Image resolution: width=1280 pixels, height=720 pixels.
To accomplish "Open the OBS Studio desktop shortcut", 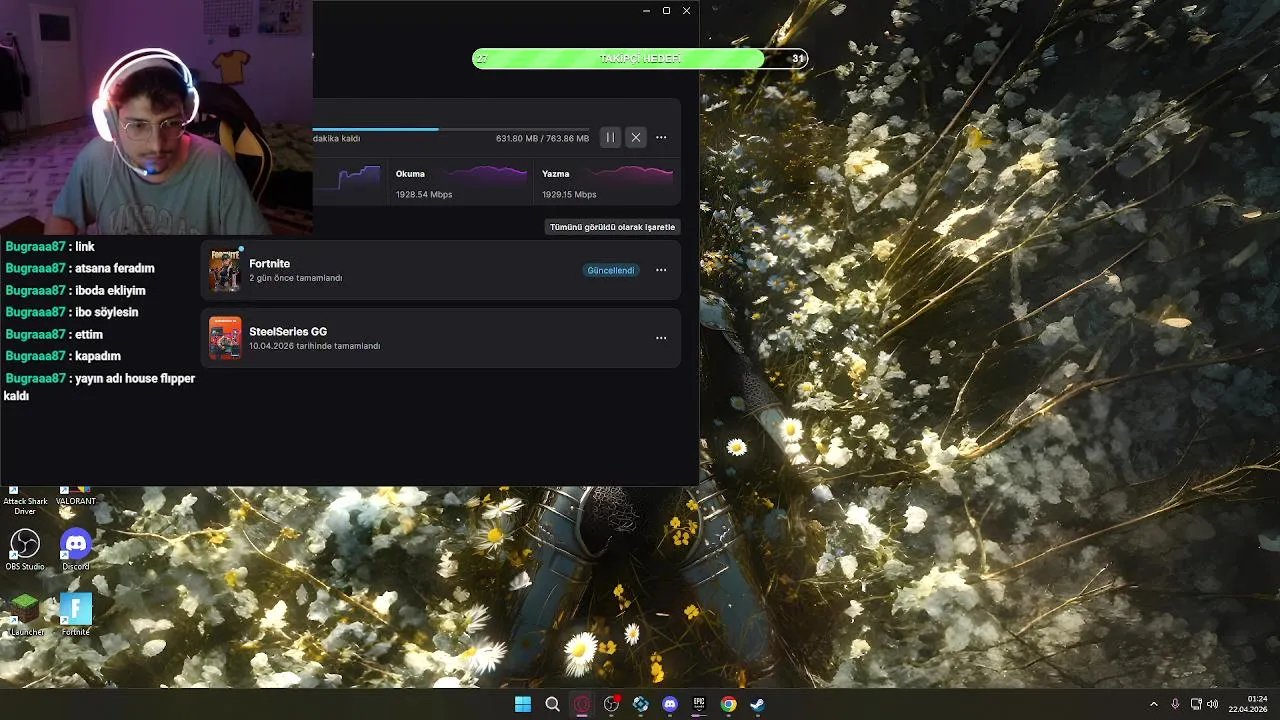I will click(25, 550).
